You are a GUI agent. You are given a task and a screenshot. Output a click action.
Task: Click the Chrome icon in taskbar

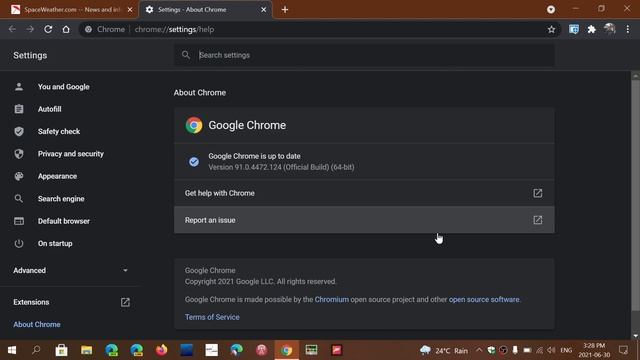pos(287,350)
